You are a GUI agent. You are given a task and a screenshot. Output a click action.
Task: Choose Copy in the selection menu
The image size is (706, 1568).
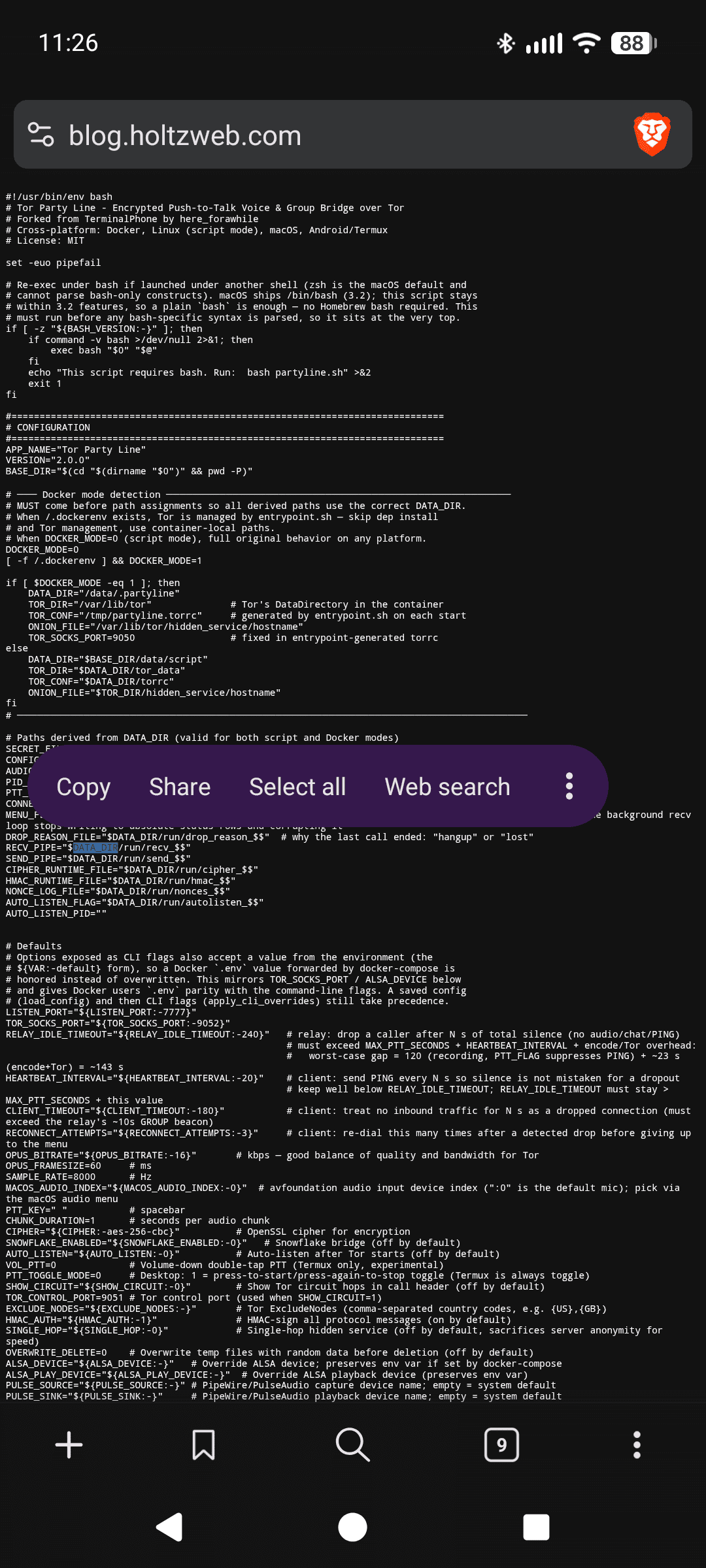[84, 787]
